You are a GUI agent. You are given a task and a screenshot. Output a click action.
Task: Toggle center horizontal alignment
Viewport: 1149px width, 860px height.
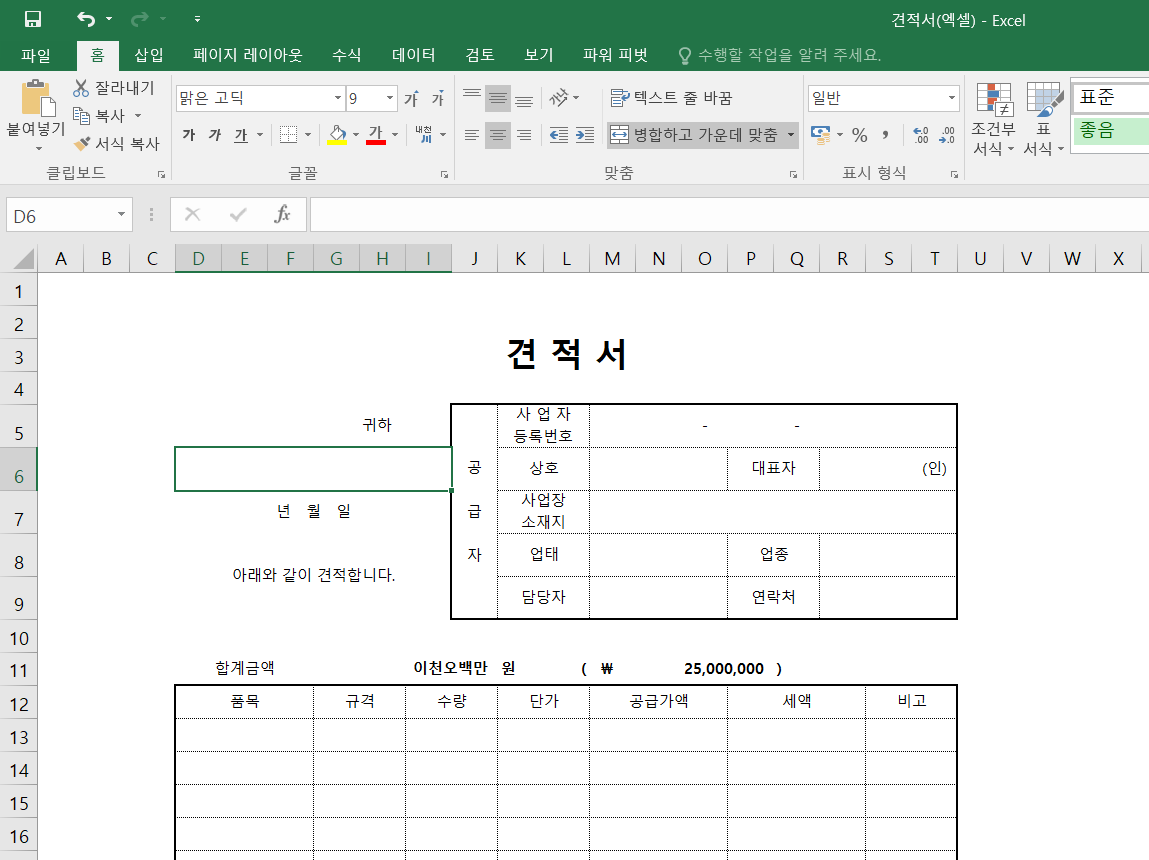pos(498,135)
